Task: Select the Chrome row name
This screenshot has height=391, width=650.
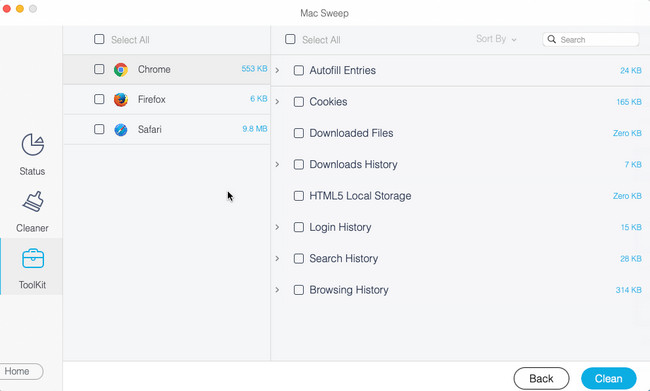Action: [154, 69]
